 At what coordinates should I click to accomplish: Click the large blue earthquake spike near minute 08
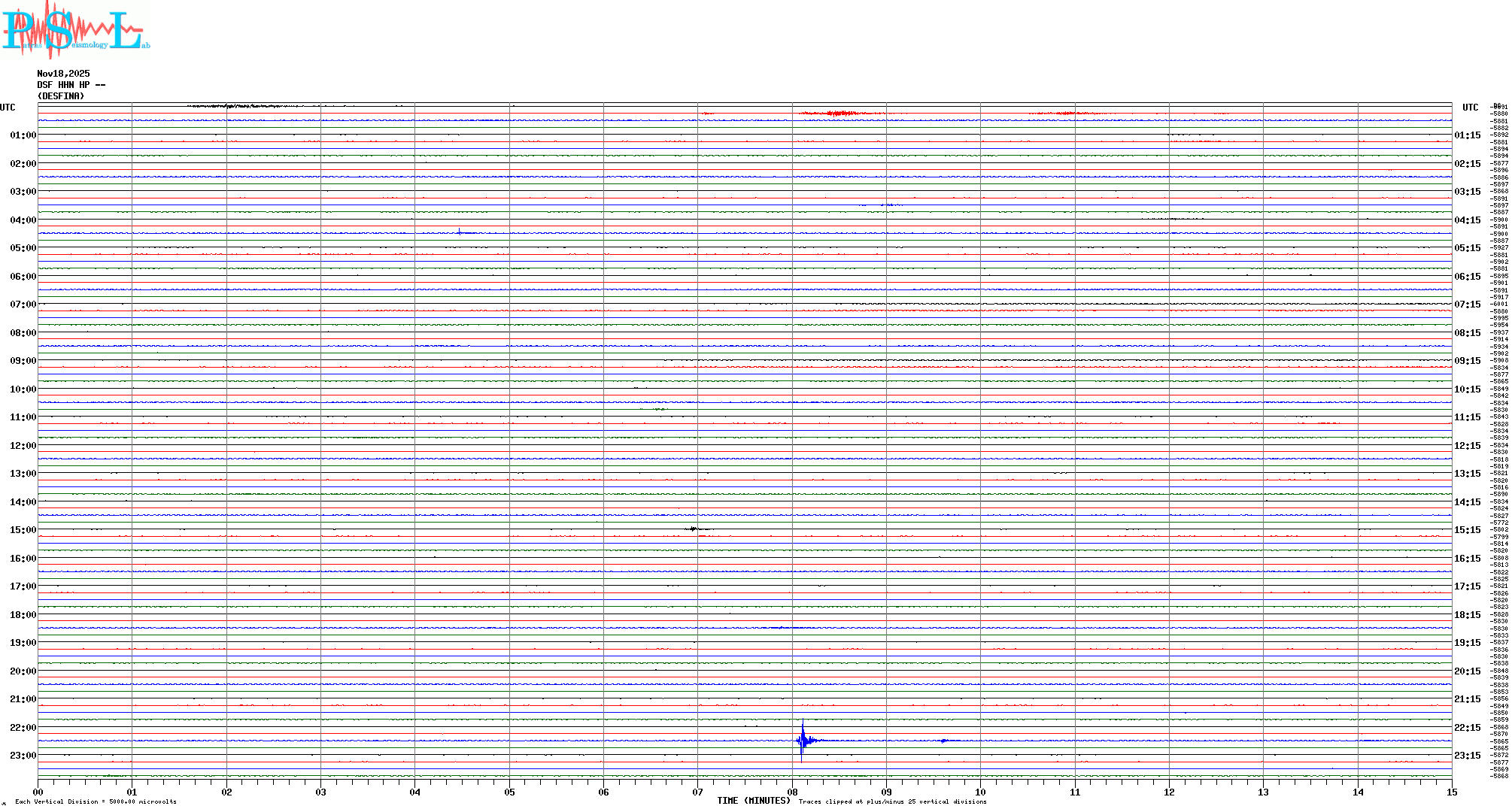(x=802, y=741)
